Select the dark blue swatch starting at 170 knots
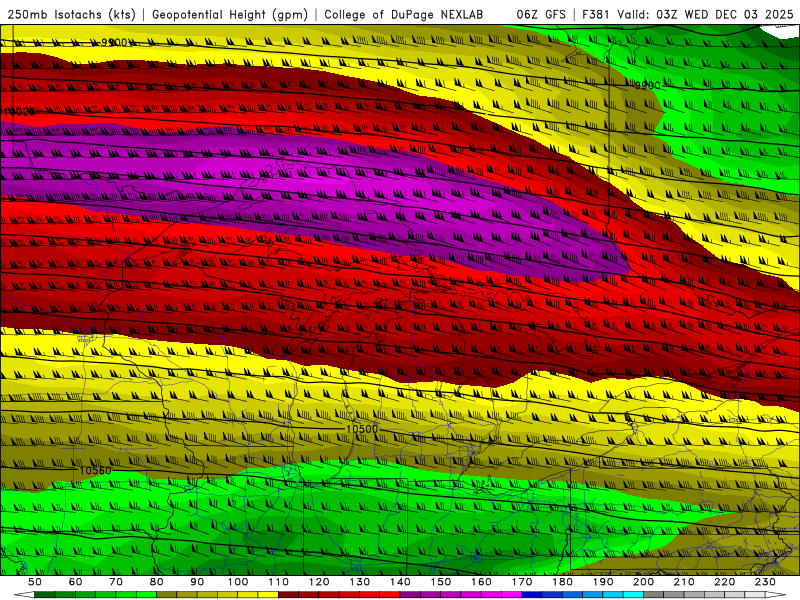 click(x=532, y=595)
